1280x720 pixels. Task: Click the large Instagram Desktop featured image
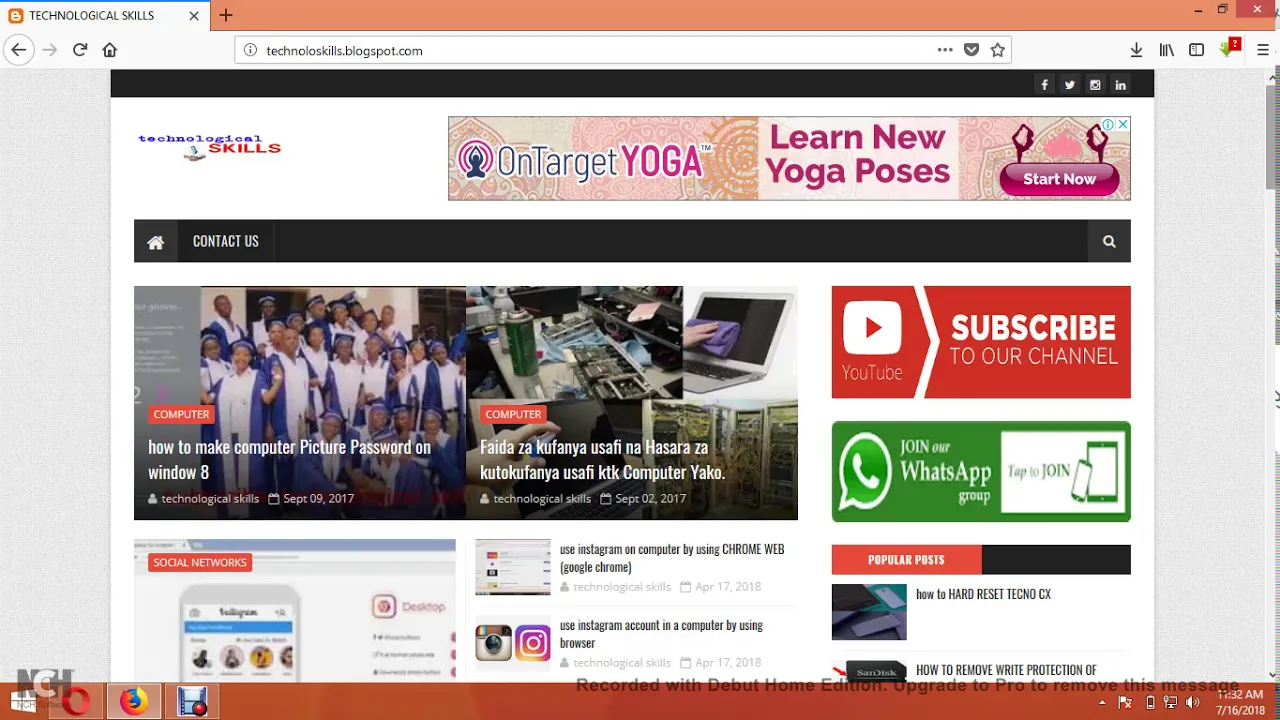pos(295,611)
